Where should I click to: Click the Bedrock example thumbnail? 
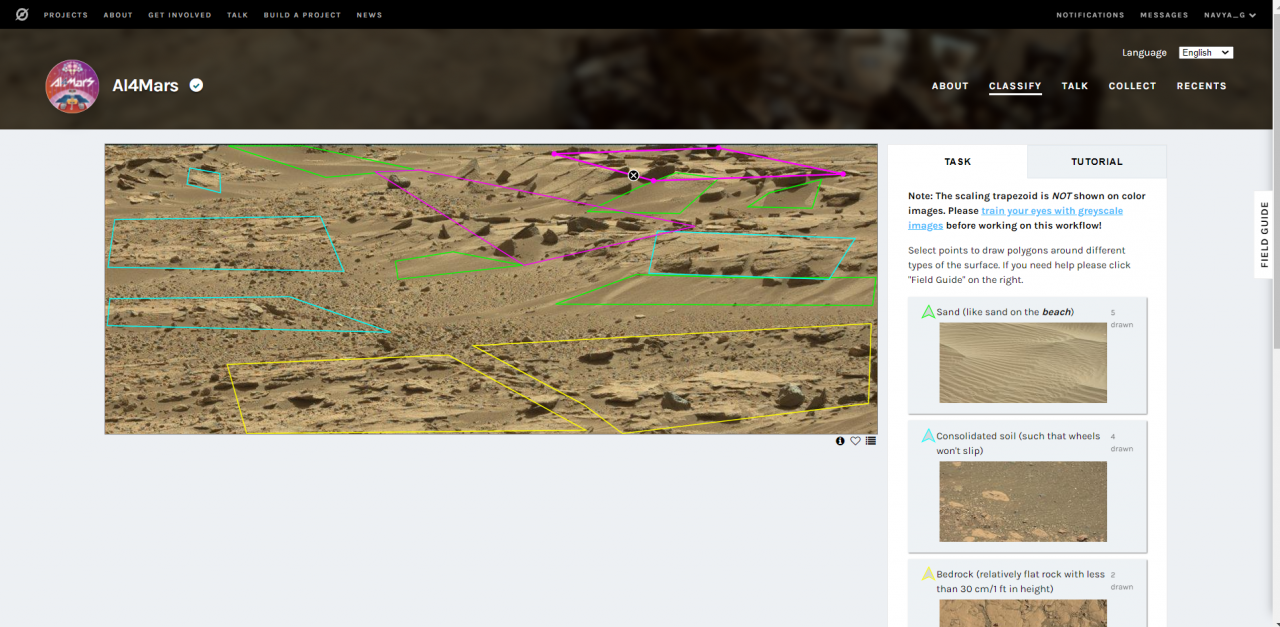click(1023, 611)
